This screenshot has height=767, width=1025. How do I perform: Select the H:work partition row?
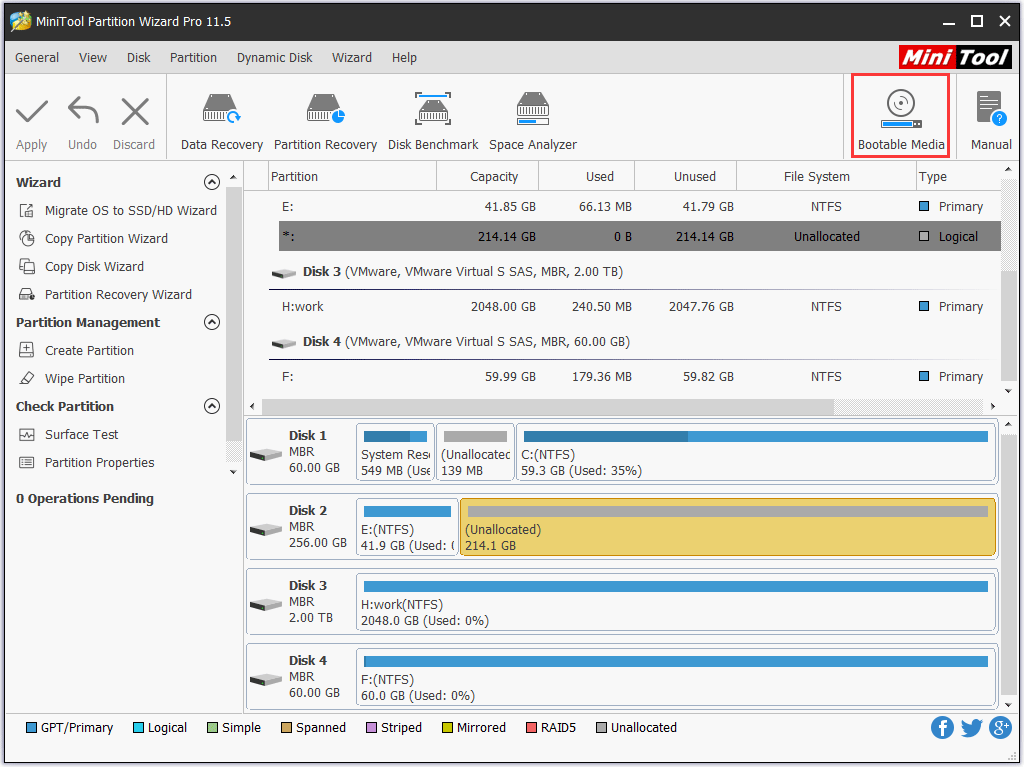(639, 307)
